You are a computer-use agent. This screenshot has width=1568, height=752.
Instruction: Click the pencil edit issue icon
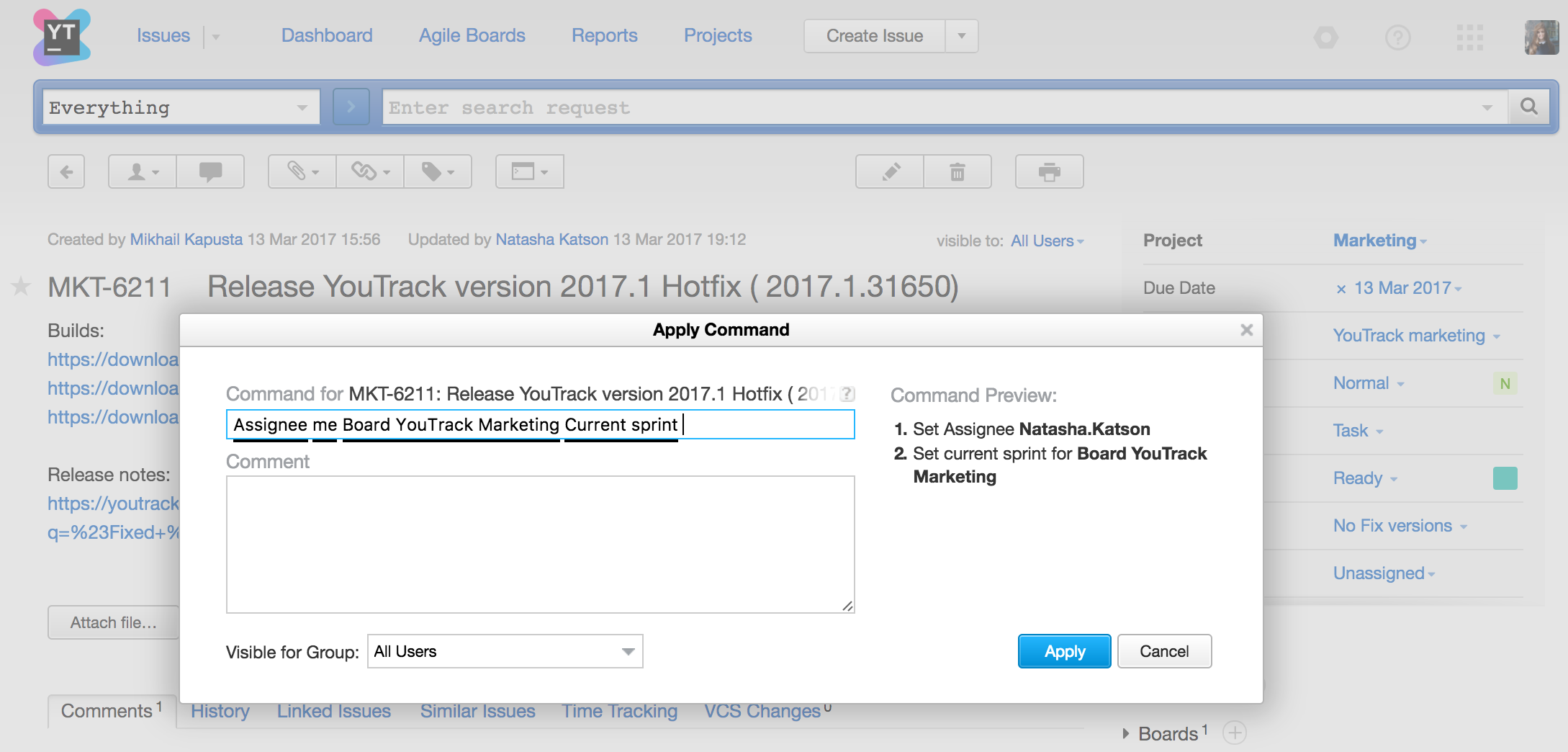coord(890,172)
